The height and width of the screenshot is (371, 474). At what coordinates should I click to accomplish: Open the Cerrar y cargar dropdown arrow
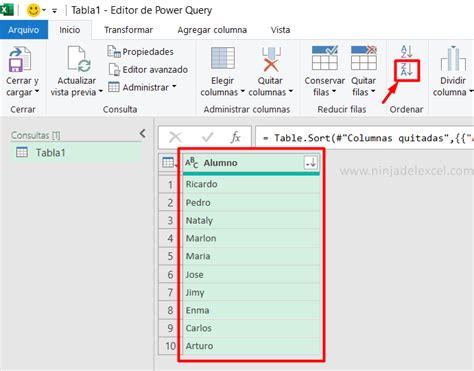click(37, 91)
